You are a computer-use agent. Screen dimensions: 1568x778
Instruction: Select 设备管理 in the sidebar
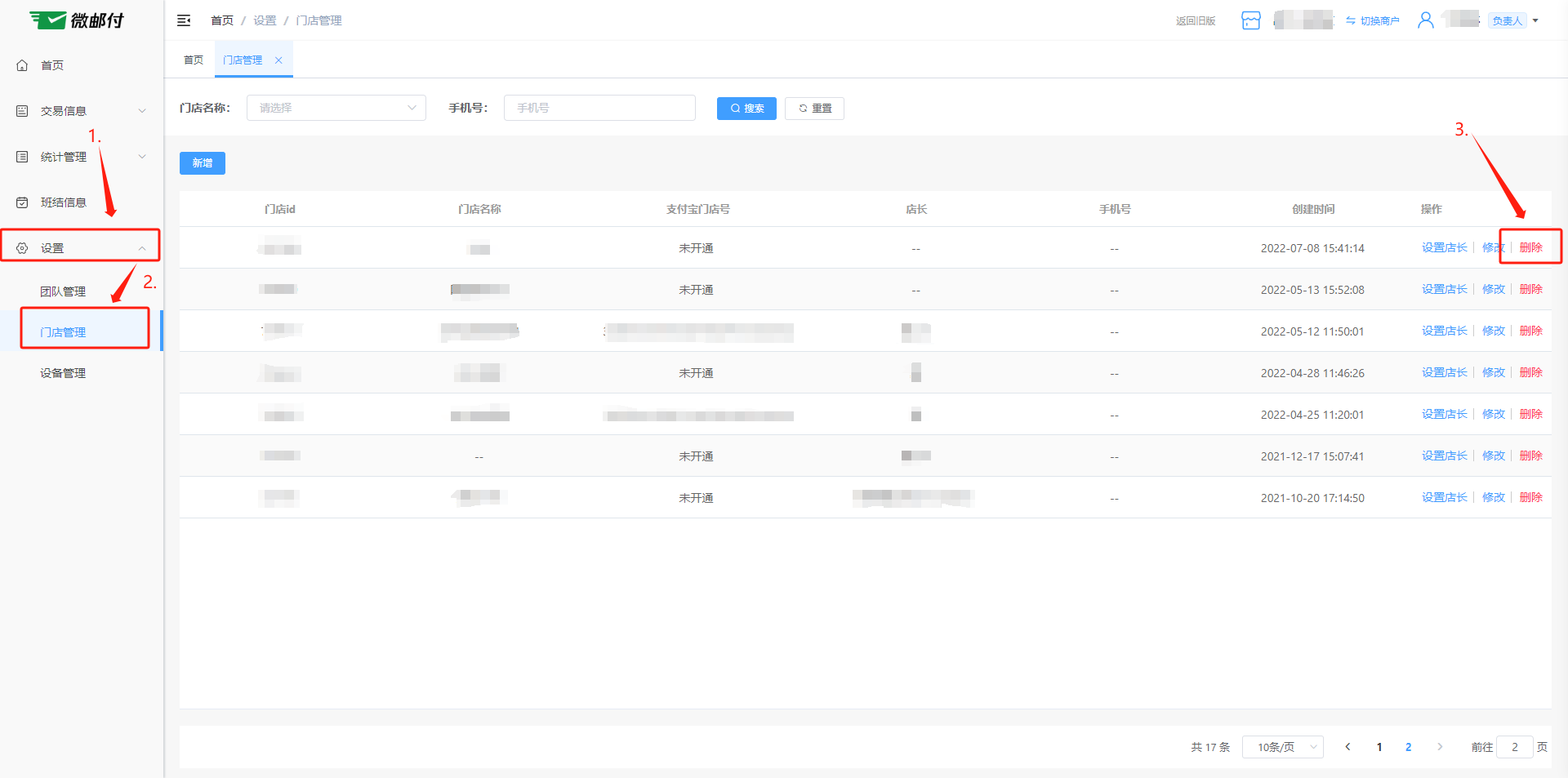point(63,373)
